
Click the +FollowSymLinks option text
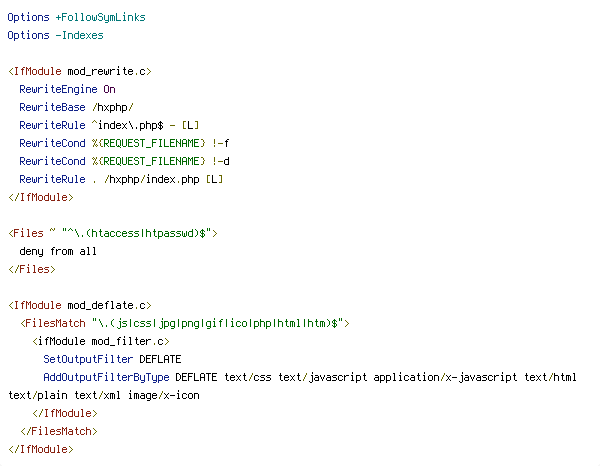101,18
